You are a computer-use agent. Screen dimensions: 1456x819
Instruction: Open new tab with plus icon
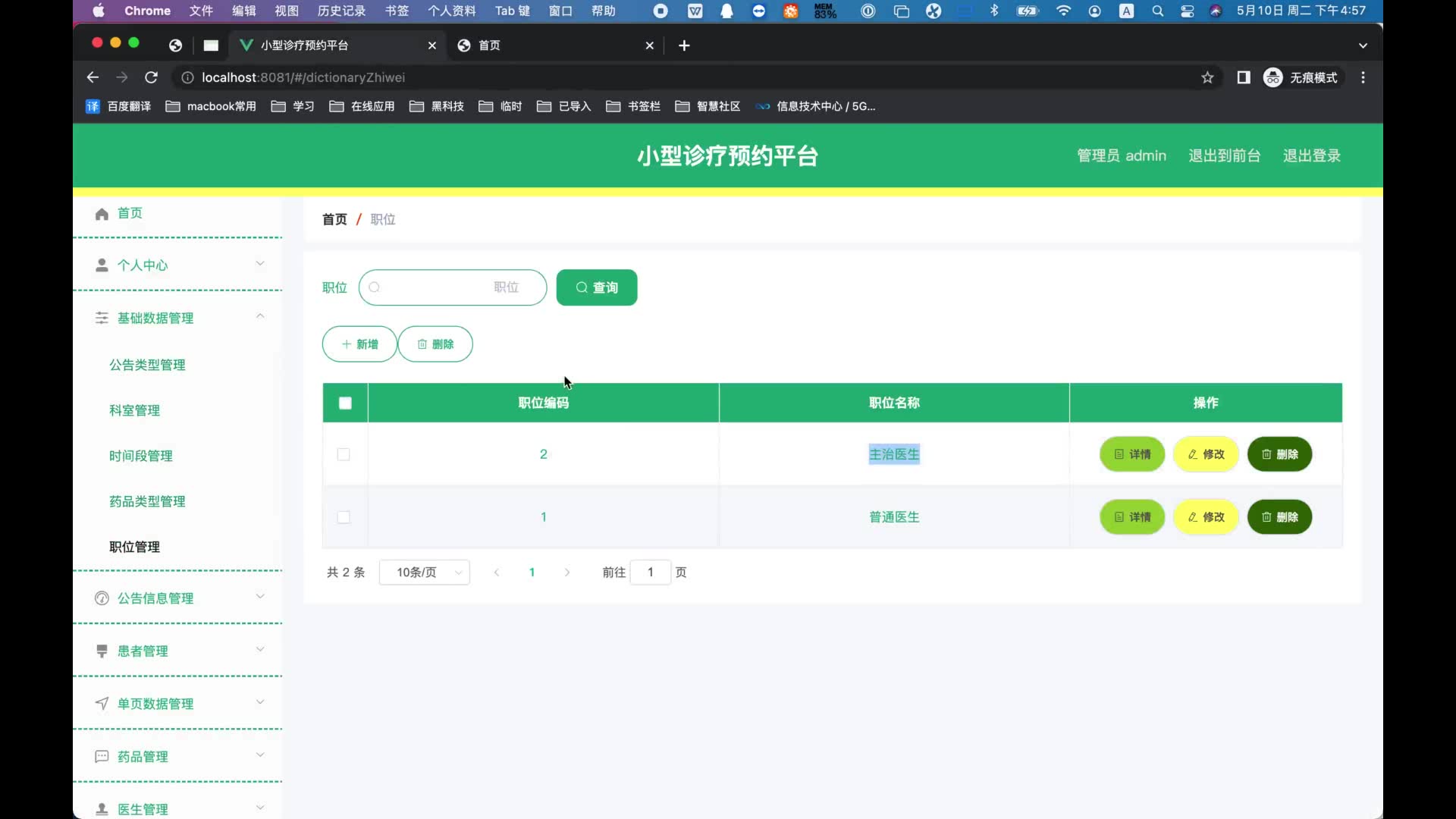[684, 45]
